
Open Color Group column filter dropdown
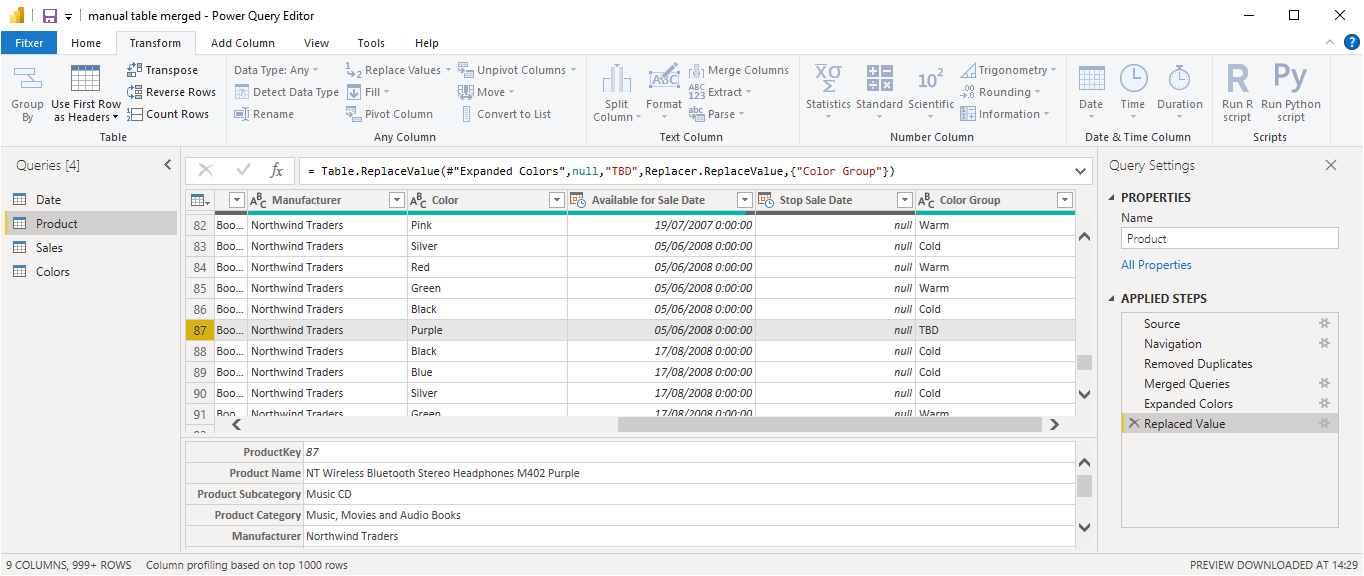click(x=1064, y=200)
